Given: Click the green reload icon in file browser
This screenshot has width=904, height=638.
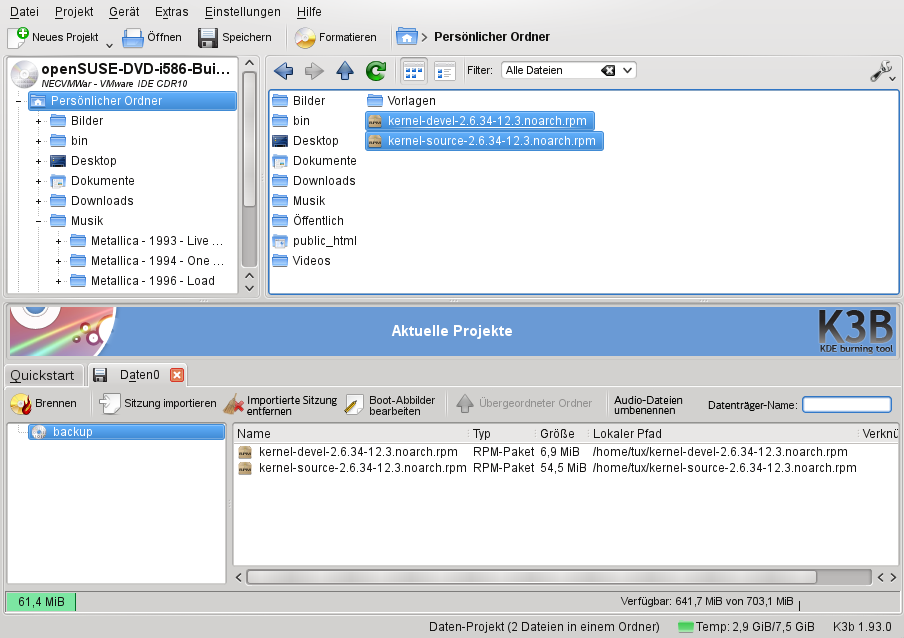Looking at the screenshot, I should [376, 70].
